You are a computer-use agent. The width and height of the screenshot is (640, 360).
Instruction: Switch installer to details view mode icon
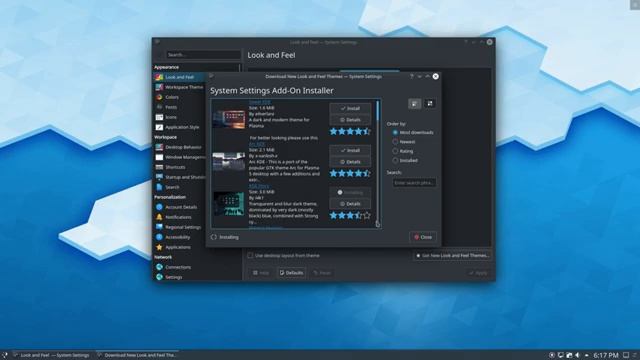click(415, 104)
